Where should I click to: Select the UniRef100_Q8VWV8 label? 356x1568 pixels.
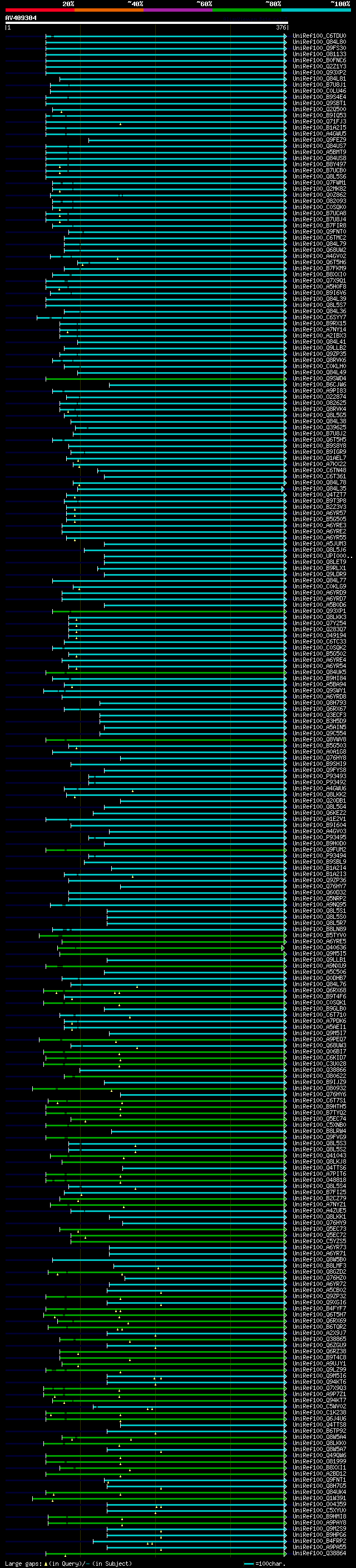[319, 739]
